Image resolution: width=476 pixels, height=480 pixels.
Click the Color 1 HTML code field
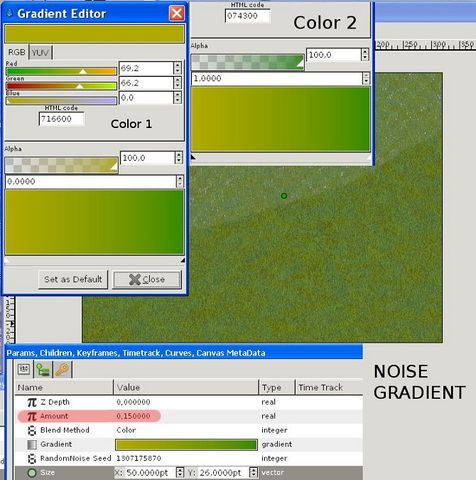coord(62,119)
